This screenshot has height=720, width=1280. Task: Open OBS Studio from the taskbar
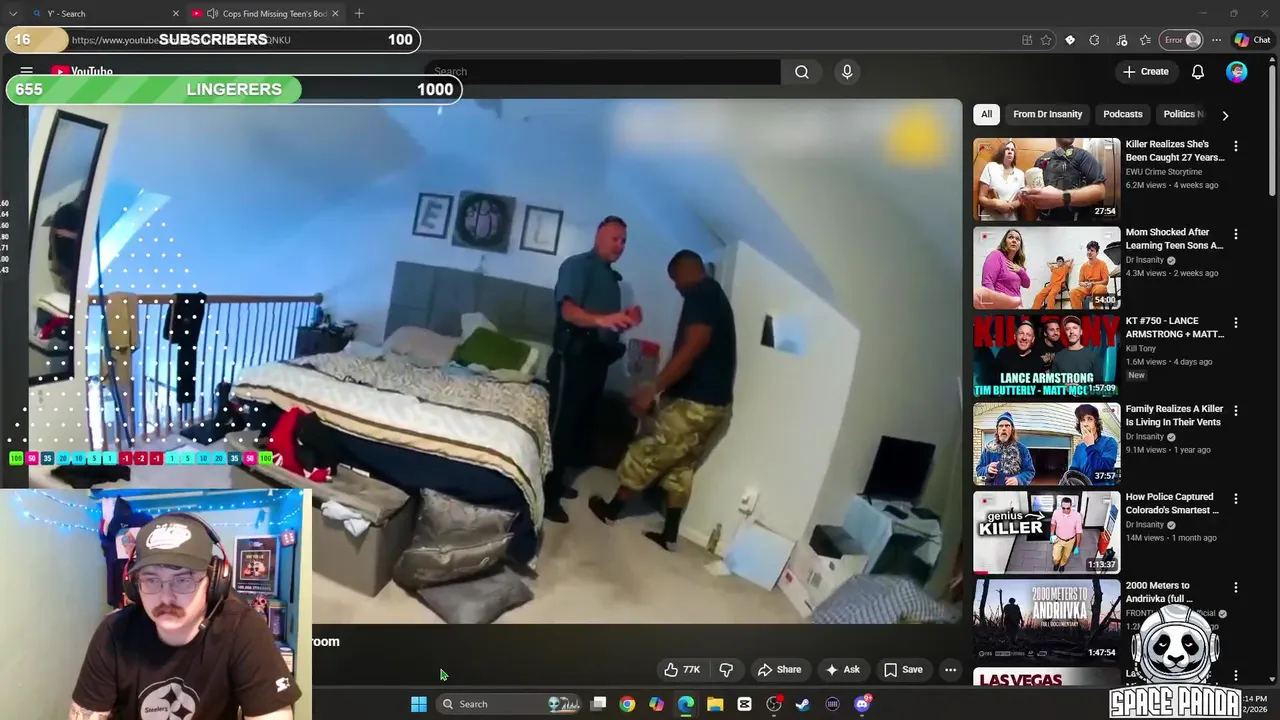774,704
